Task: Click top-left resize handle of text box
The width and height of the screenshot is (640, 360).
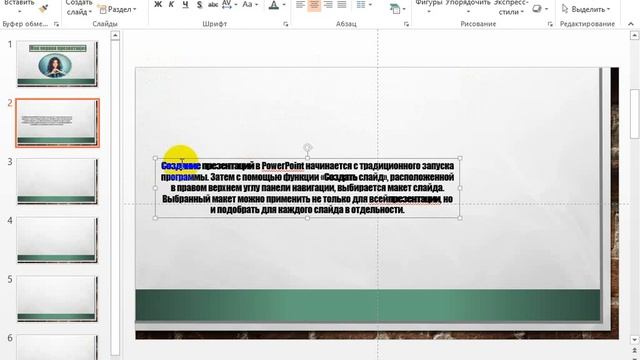Action: click(x=155, y=158)
